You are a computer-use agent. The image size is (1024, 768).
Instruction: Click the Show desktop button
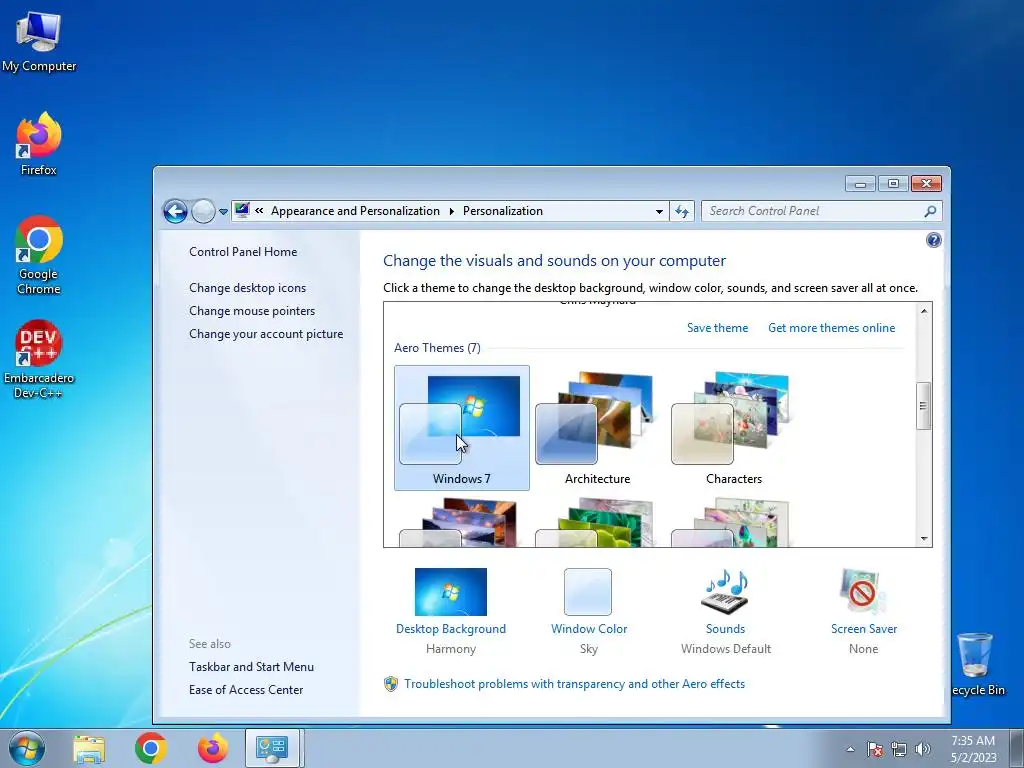tap(1017, 748)
